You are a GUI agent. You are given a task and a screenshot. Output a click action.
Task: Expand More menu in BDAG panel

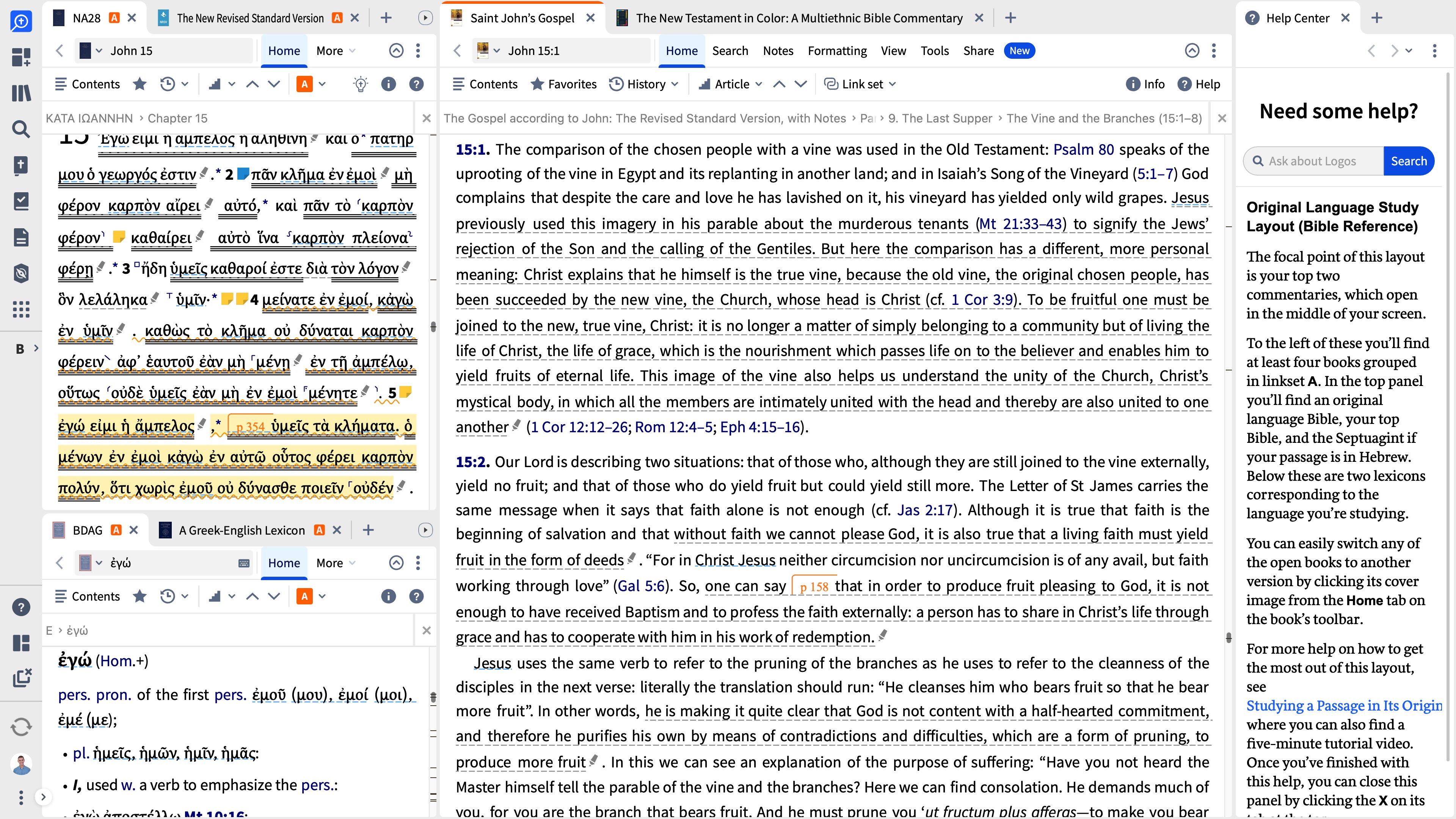[336, 563]
